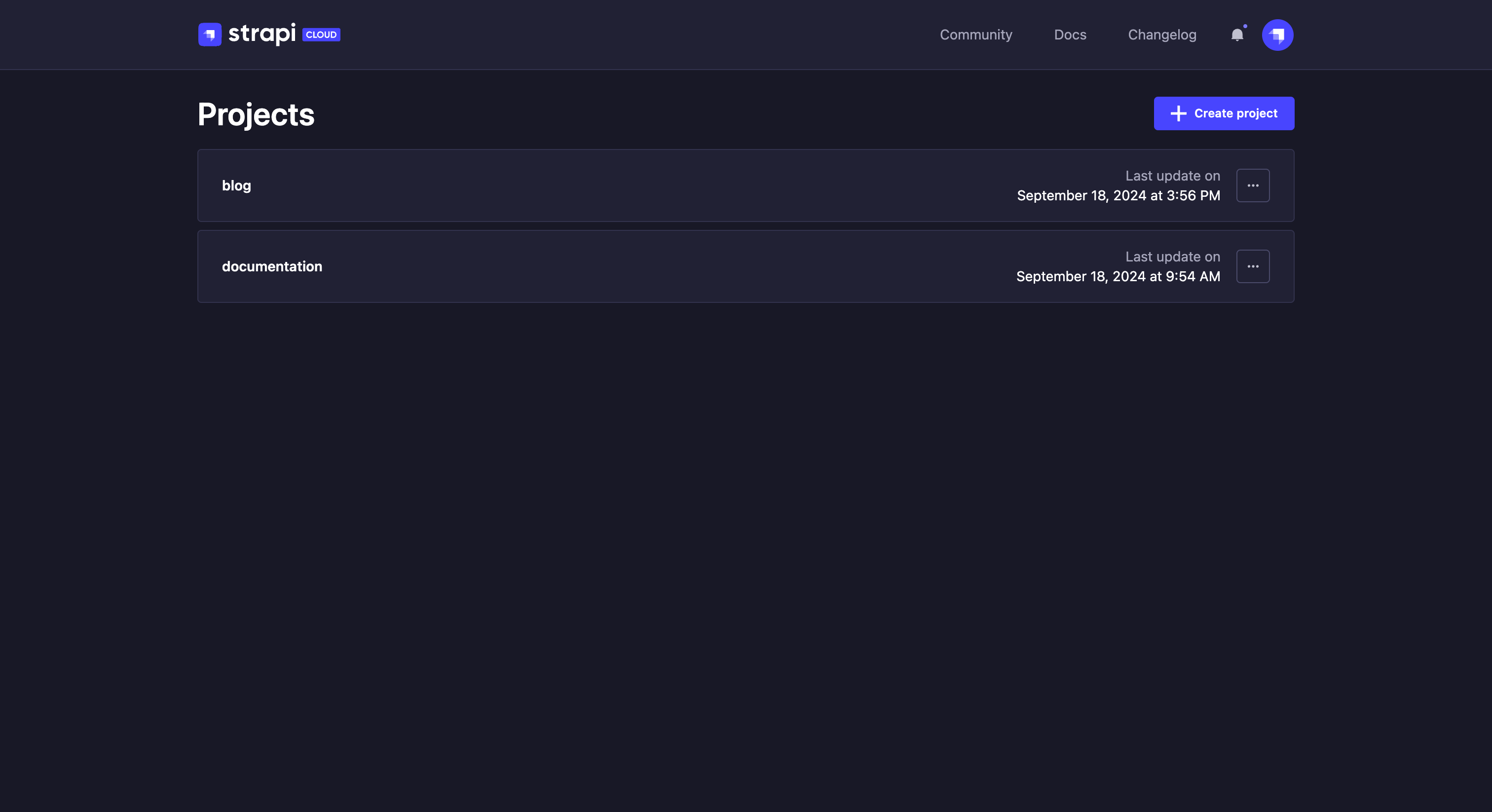Click the CLOUD badge next to strapi
This screenshot has width=1492, height=812.
click(x=322, y=34)
